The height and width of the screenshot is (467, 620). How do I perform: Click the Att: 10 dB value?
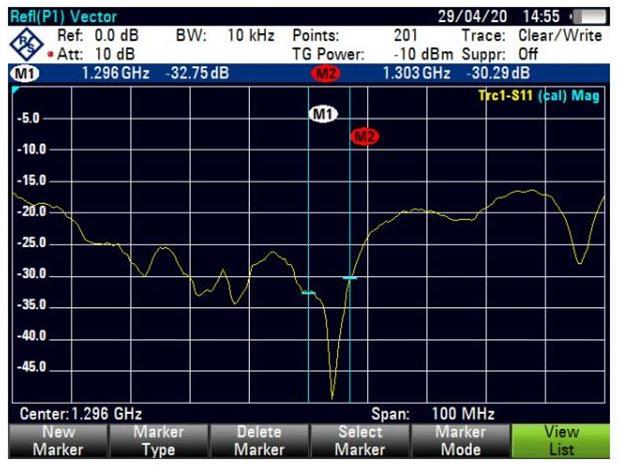(x=96, y=54)
